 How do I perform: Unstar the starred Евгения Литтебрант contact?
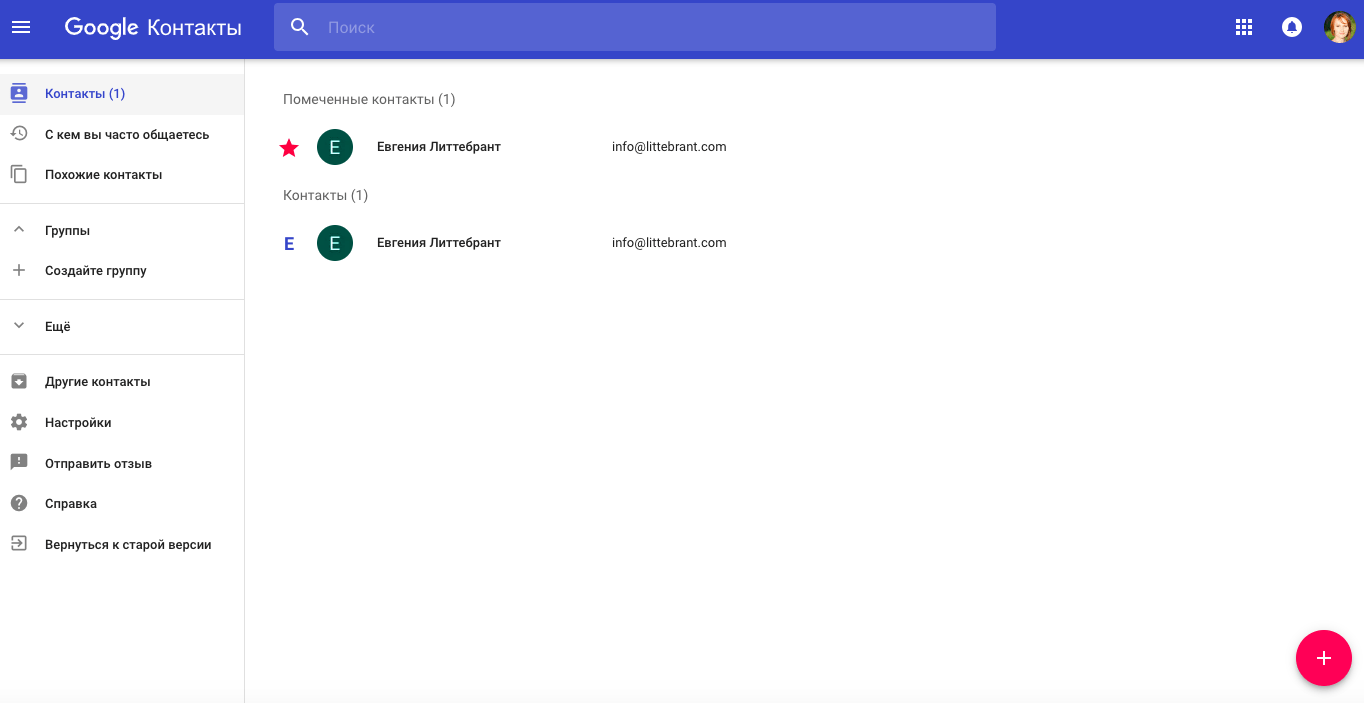289,148
